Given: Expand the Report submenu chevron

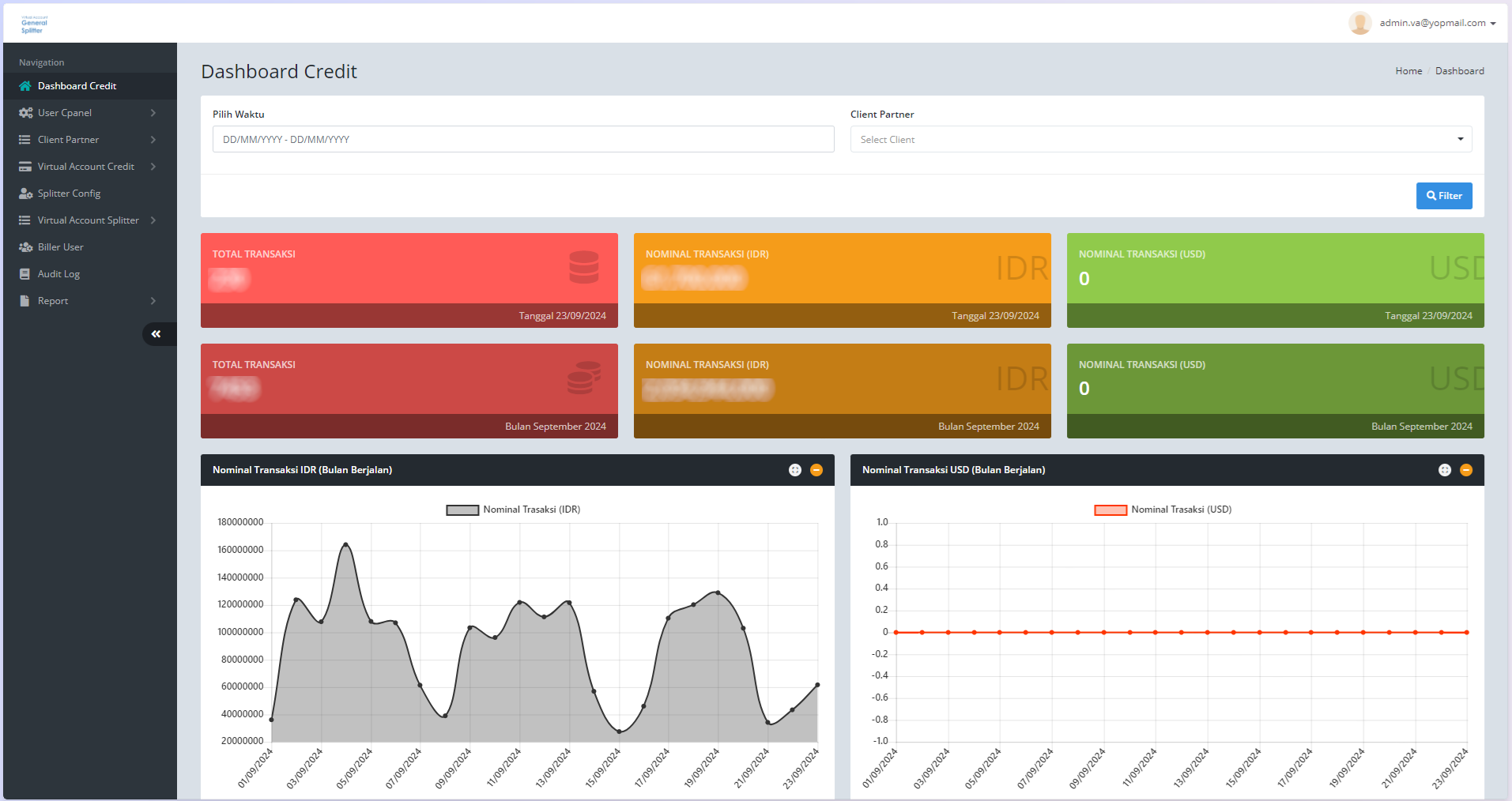Looking at the screenshot, I should point(153,300).
